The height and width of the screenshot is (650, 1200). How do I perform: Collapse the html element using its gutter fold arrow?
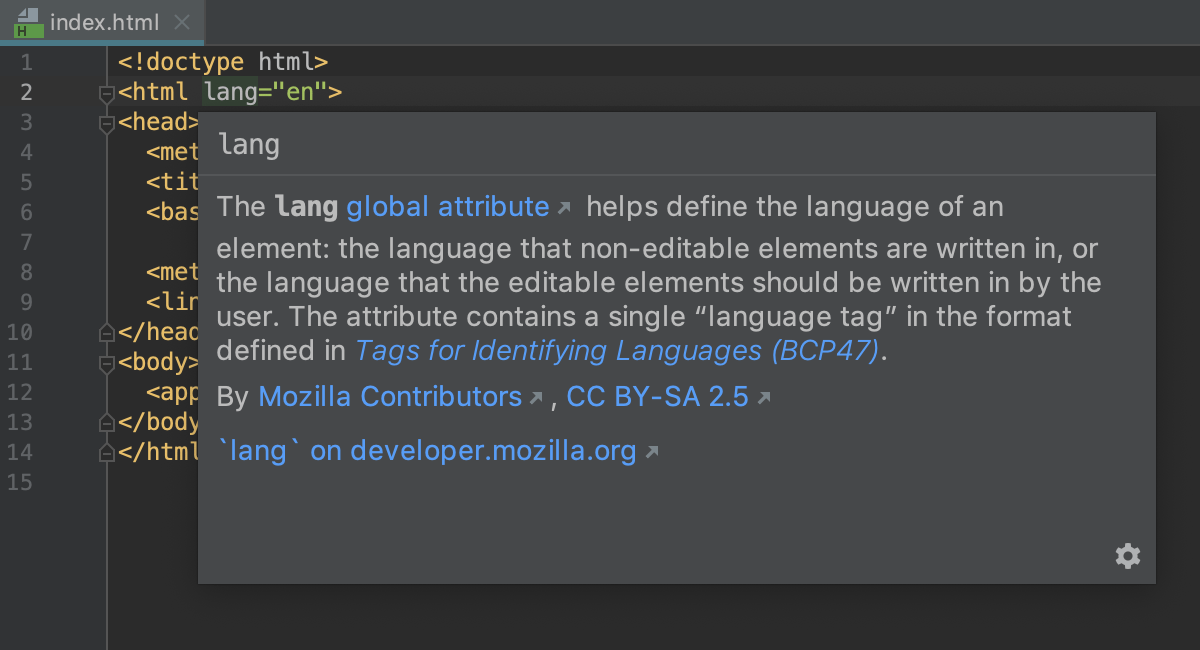[x=105, y=93]
